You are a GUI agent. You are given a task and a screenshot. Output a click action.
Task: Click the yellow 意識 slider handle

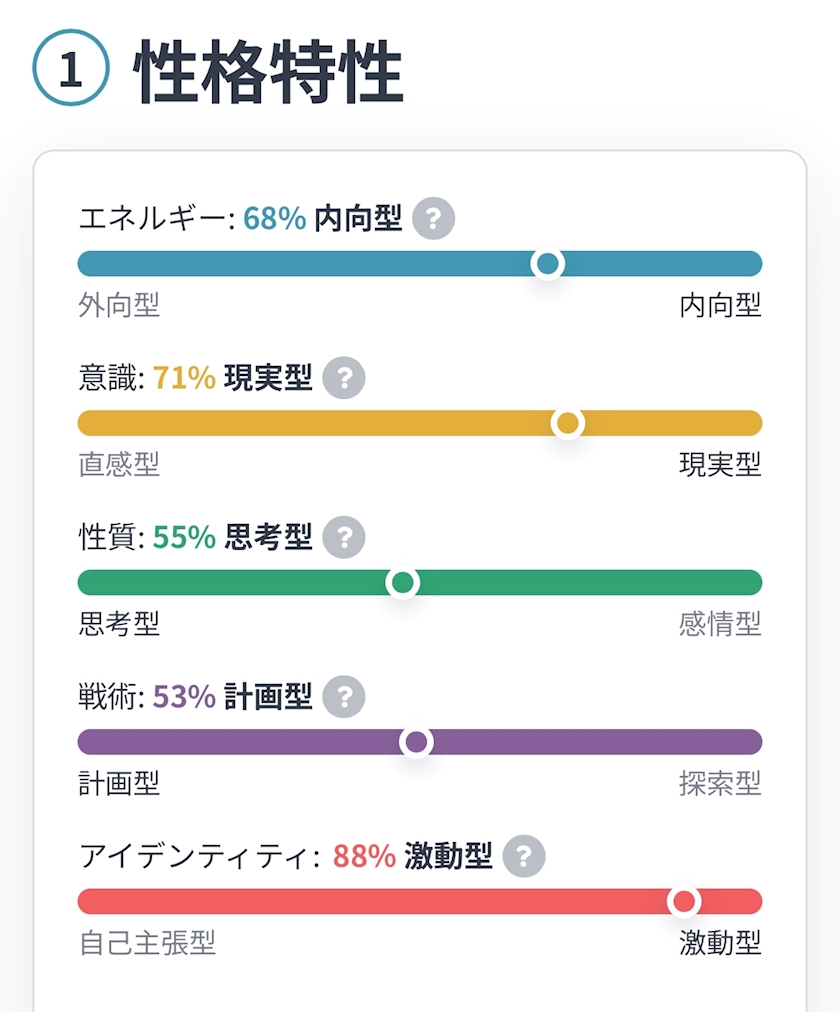568,424
